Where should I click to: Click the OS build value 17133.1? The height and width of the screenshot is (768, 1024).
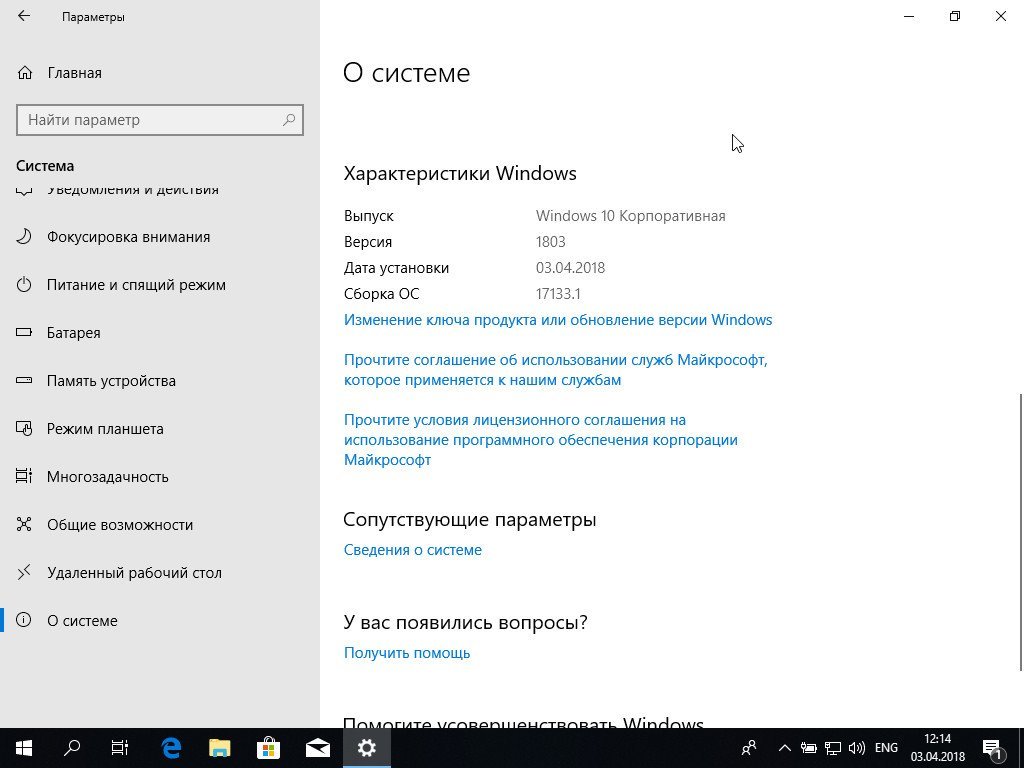pos(558,294)
